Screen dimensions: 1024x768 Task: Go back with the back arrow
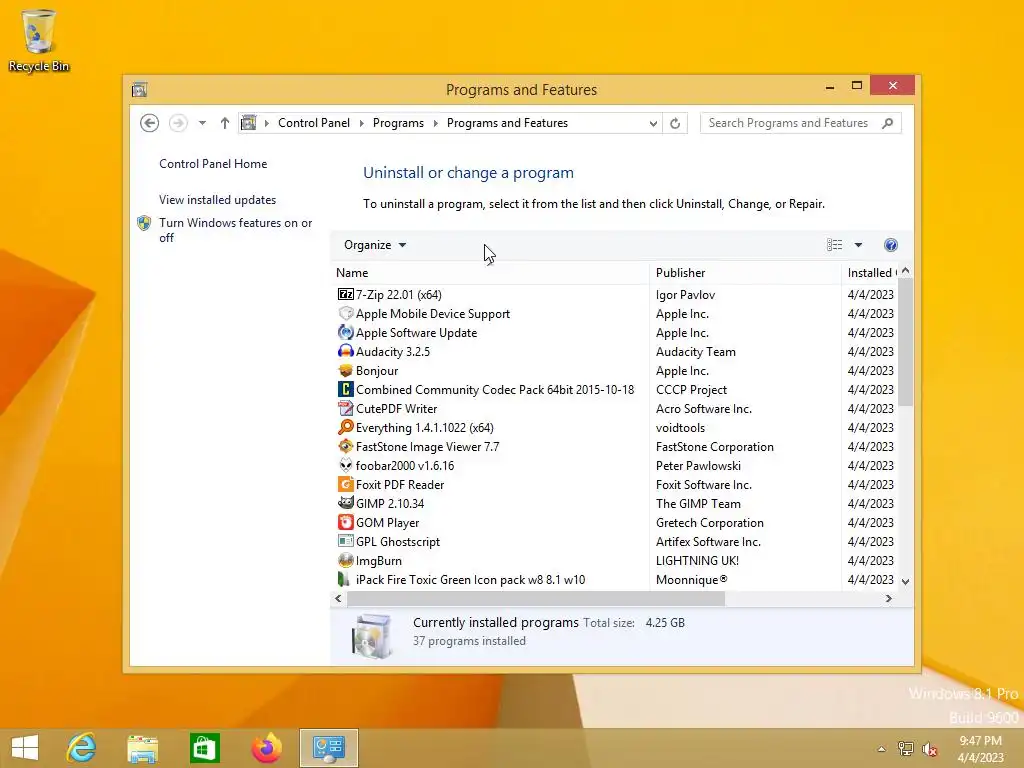[x=150, y=123]
